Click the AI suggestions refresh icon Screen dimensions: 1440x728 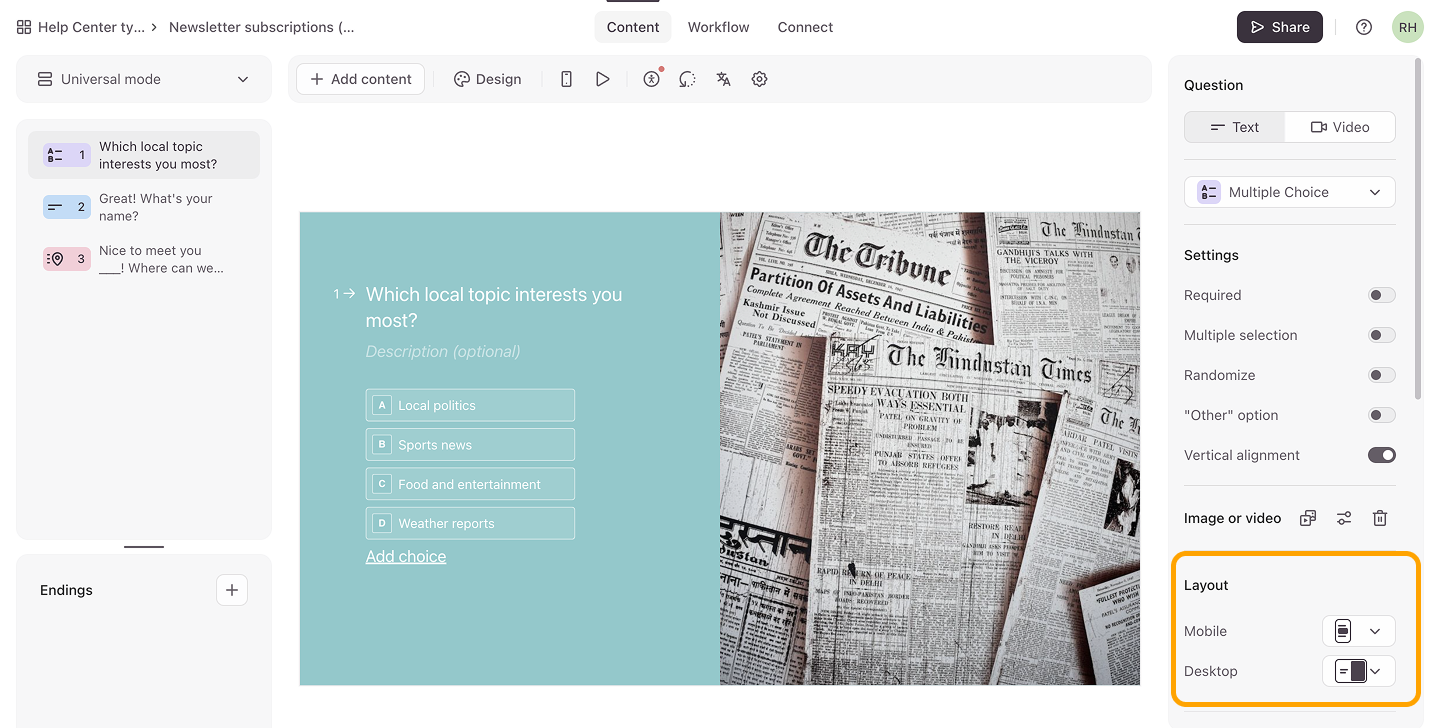tap(687, 79)
